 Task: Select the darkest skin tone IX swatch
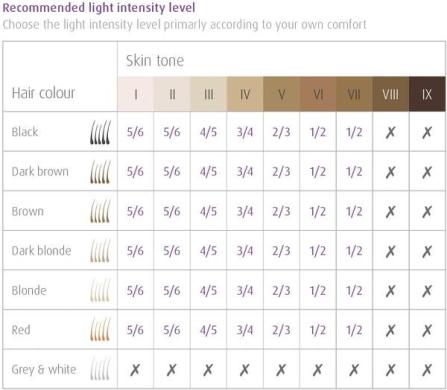(x=427, y=94)
